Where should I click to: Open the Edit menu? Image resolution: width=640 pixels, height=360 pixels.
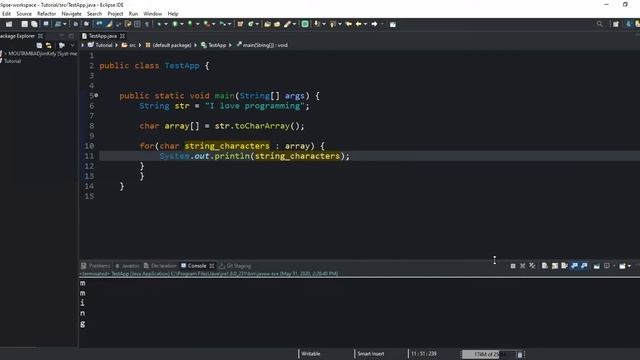[6, 14]
